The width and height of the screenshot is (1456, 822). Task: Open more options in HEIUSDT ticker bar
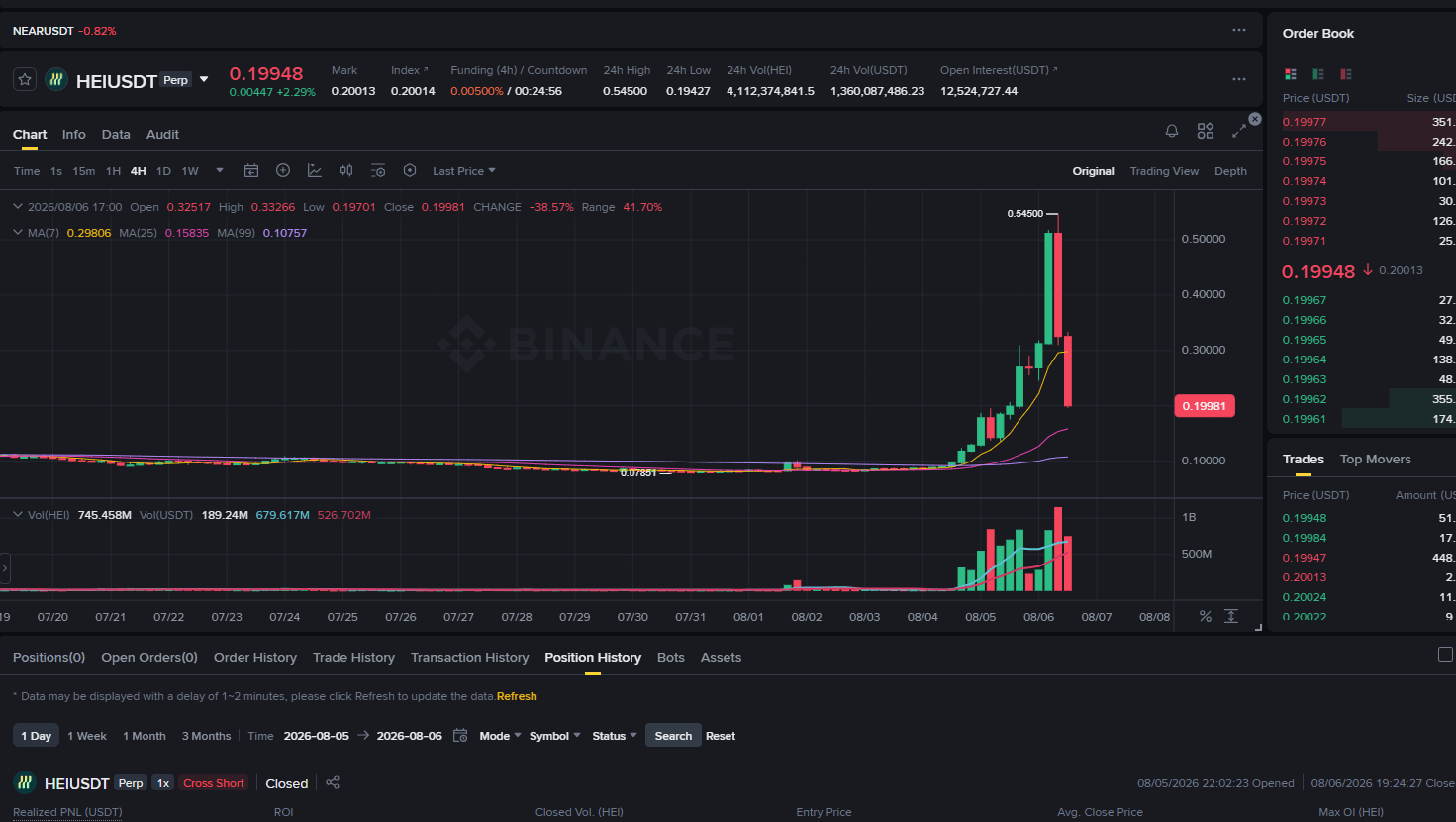pos(1239,79)
